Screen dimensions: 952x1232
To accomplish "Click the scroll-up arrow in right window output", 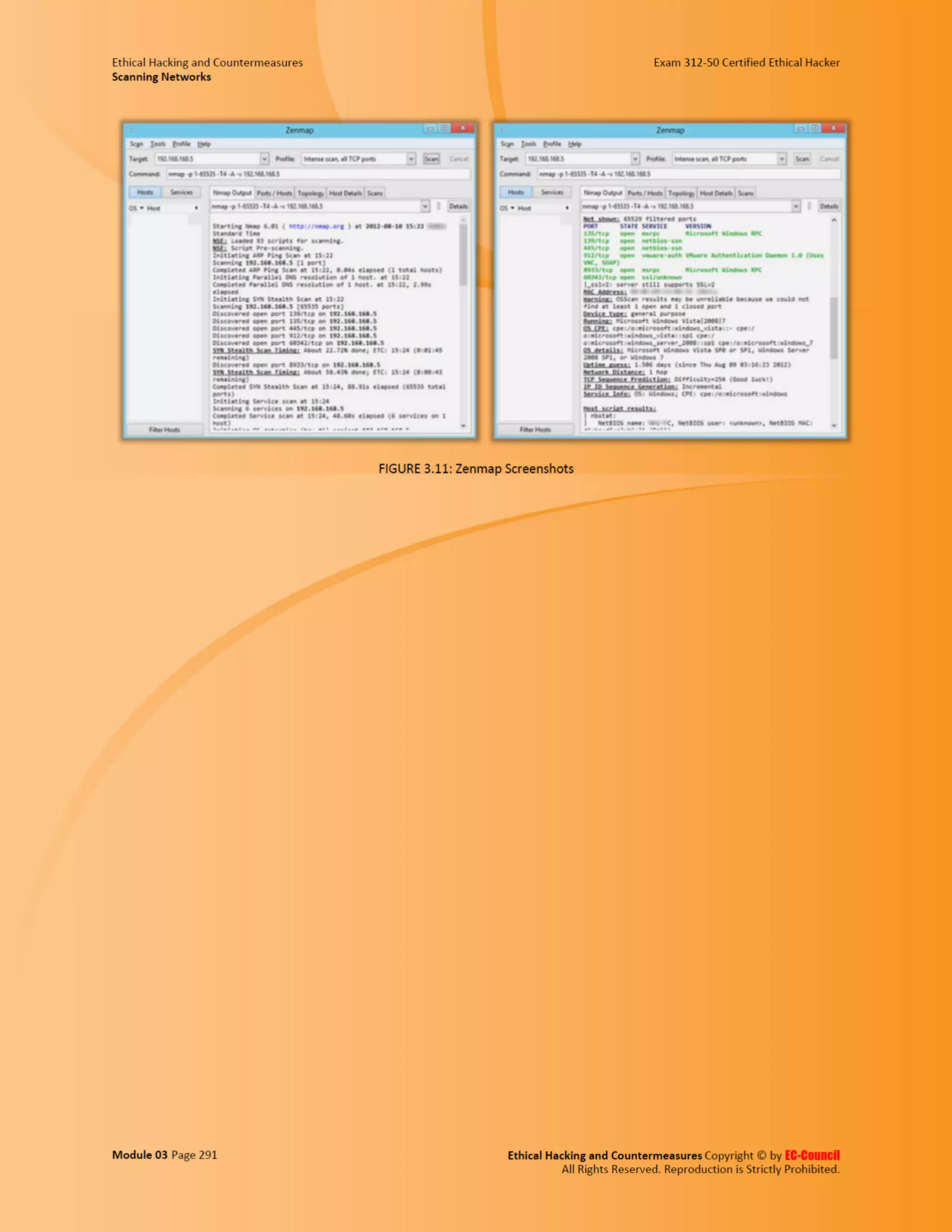I will [833, 220].
